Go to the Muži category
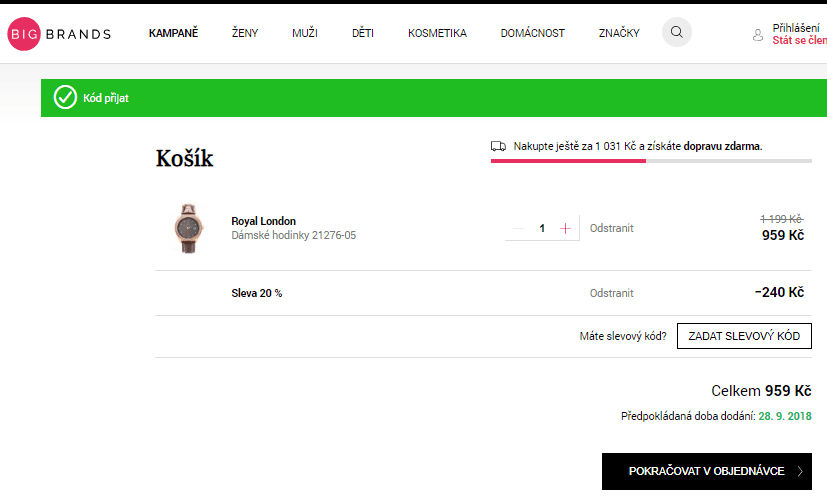 [305, 33]
